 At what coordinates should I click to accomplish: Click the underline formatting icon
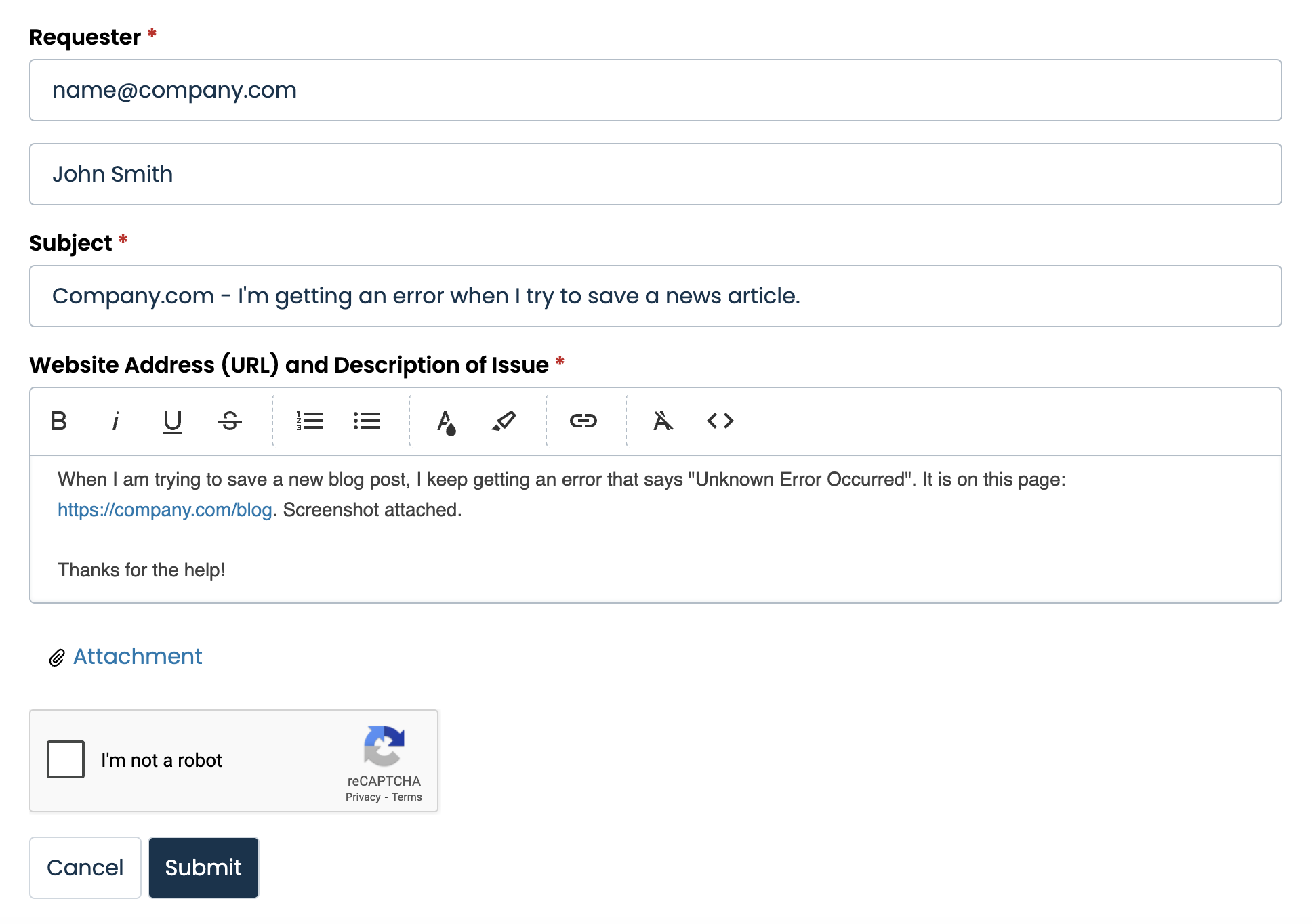[173, 421]
